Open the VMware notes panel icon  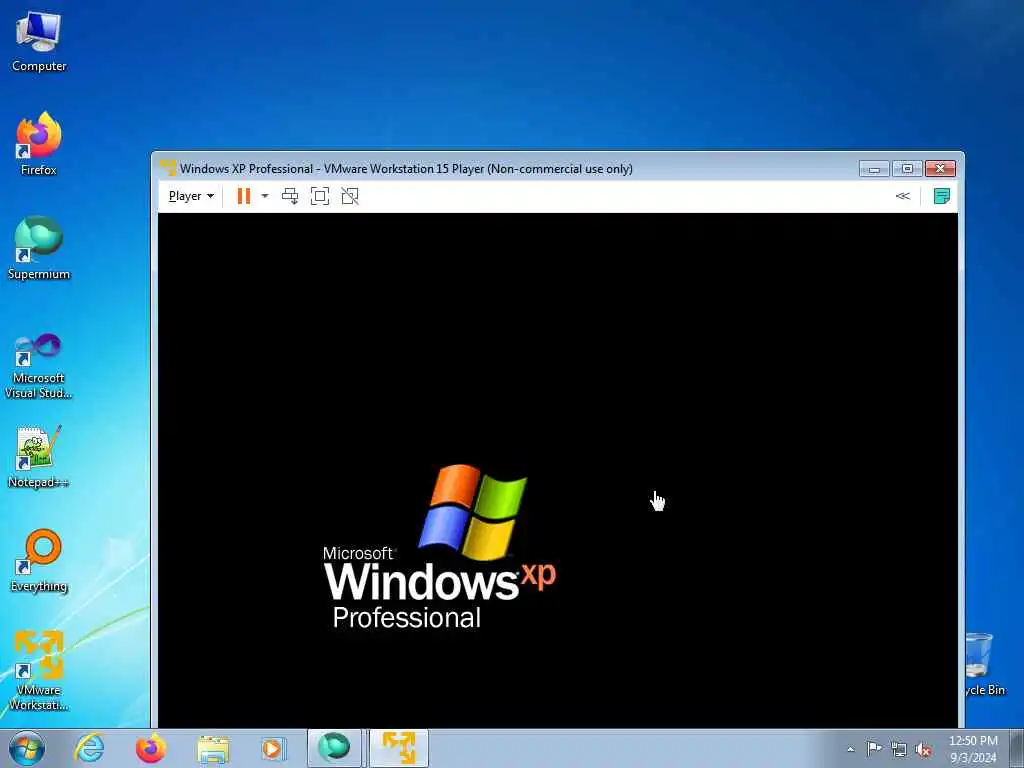coord(942,196)
